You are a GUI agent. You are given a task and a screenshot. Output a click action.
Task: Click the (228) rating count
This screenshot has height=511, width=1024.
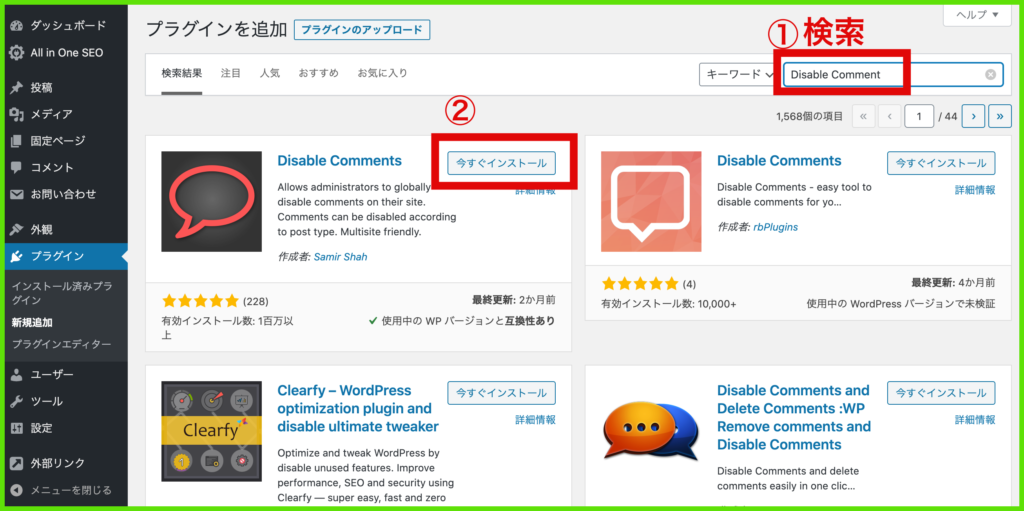click(x=255, y=301)
